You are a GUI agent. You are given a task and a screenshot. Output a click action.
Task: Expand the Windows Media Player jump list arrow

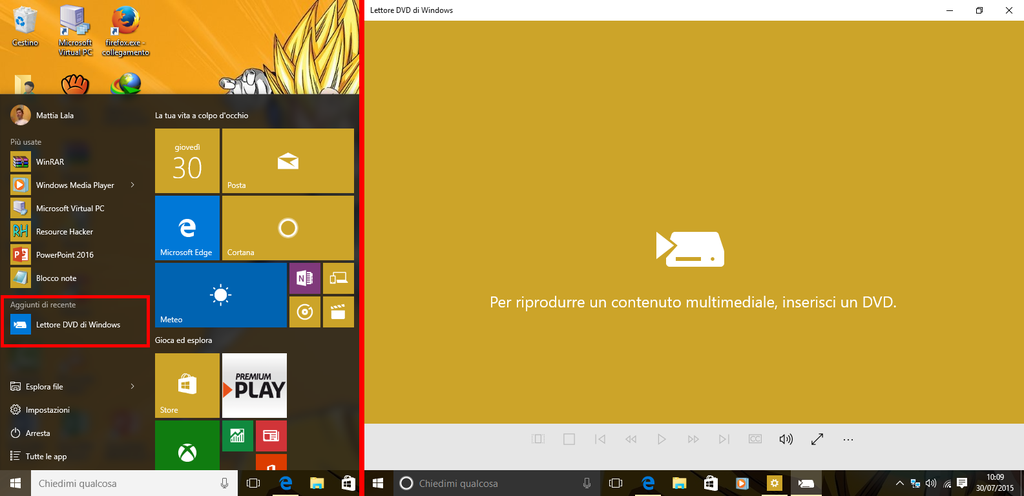tap(133, 185)
